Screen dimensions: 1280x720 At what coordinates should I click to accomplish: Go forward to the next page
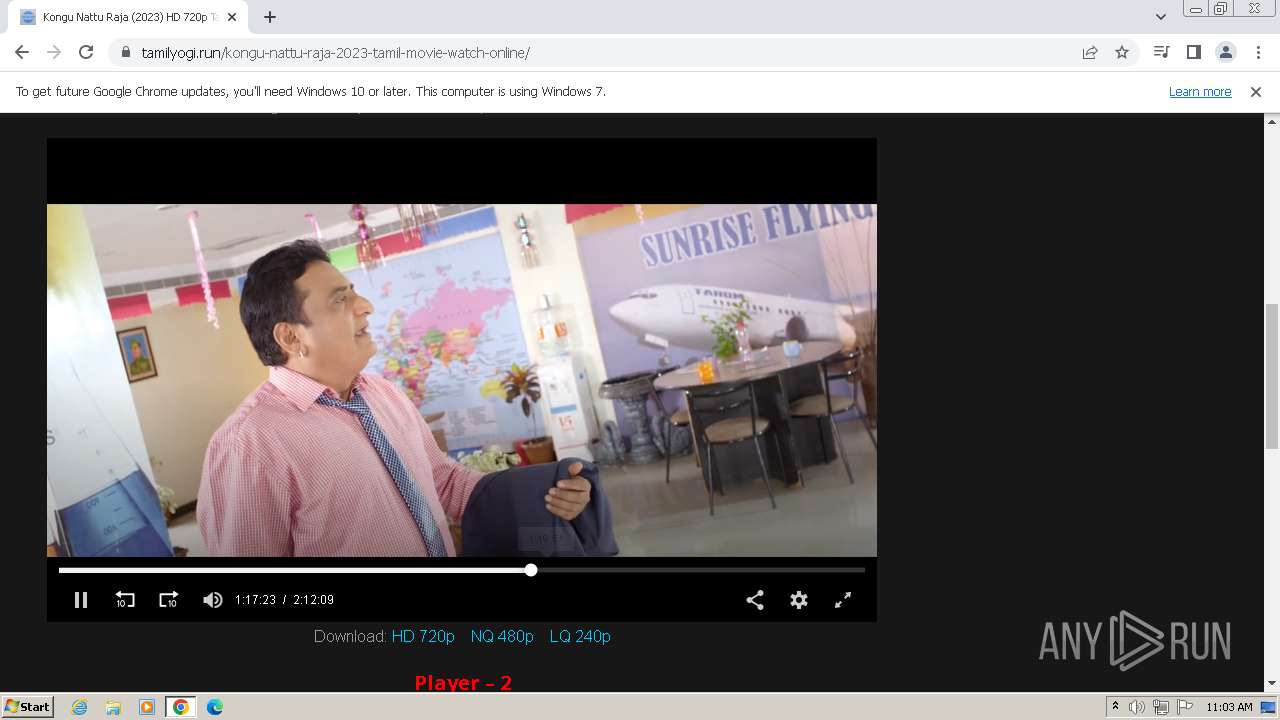click(54, 52)
